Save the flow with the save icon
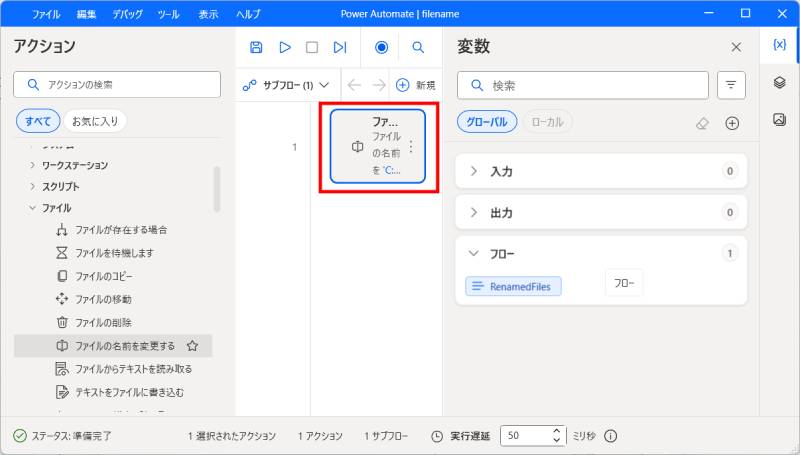This screenshot has width=800, height=455. coord(256,47)
